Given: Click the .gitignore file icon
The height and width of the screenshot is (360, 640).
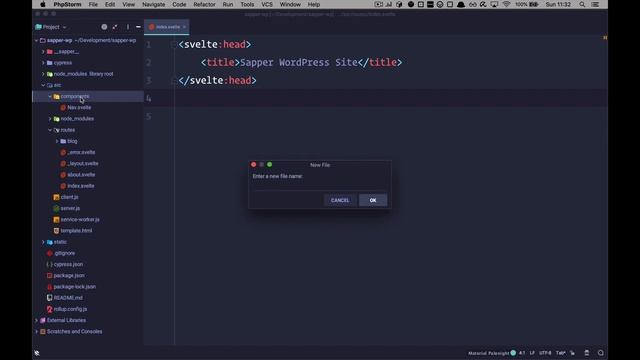Looking at the screenshot, I should tap(49, 253).
